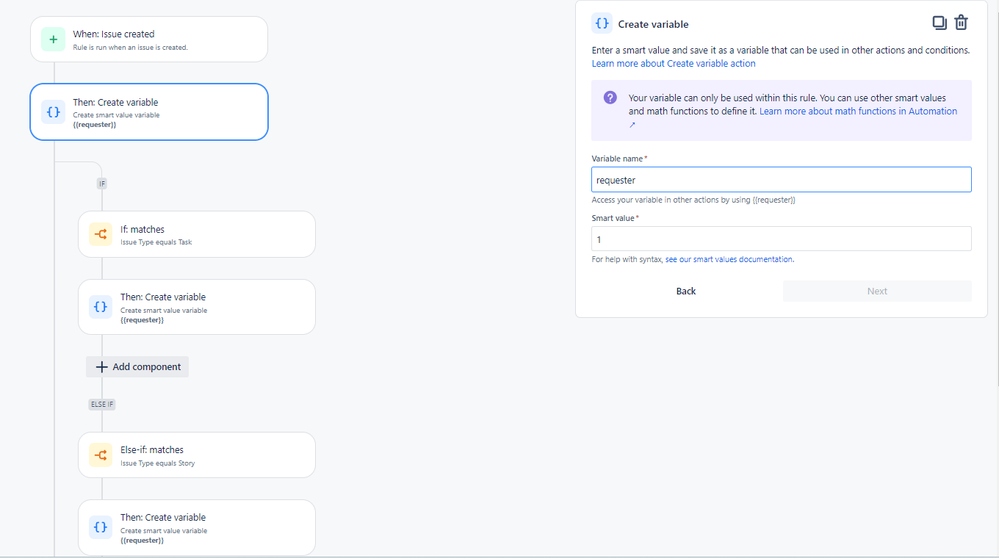Open the smart values documentation link

click(x=729, y=259)
